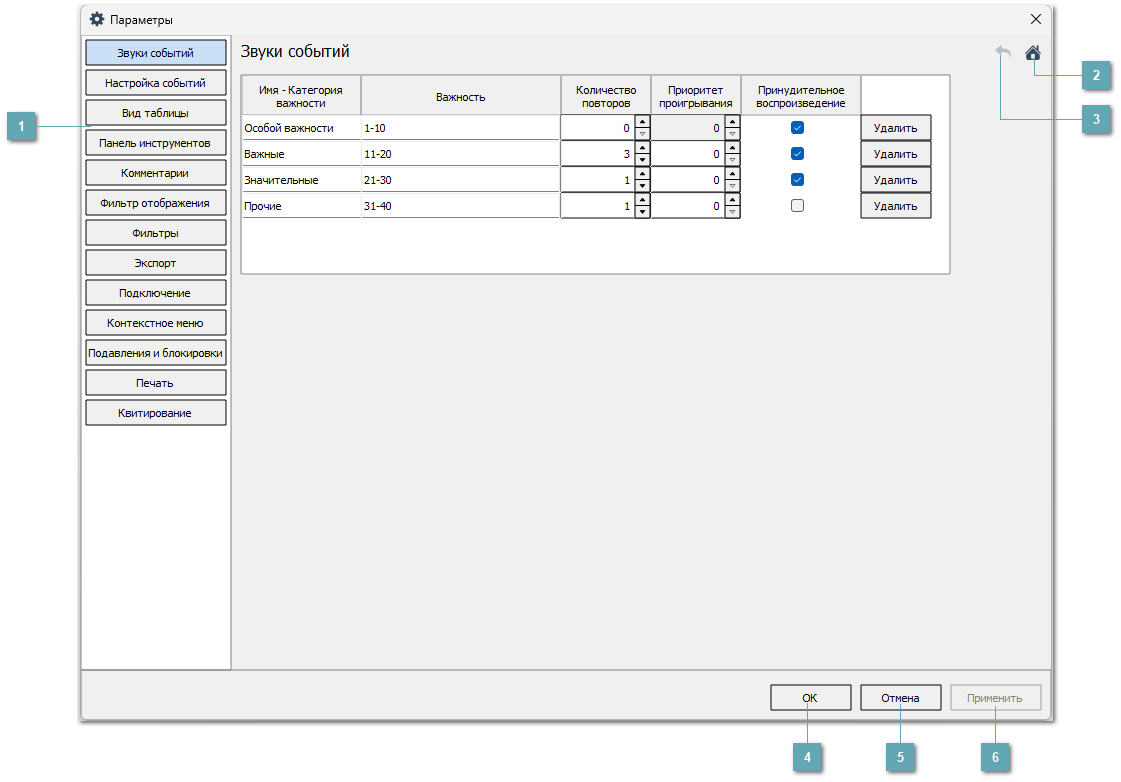Click the home icon in top right
This screenshot has width=1121, height=782.
coord(1032,53)
